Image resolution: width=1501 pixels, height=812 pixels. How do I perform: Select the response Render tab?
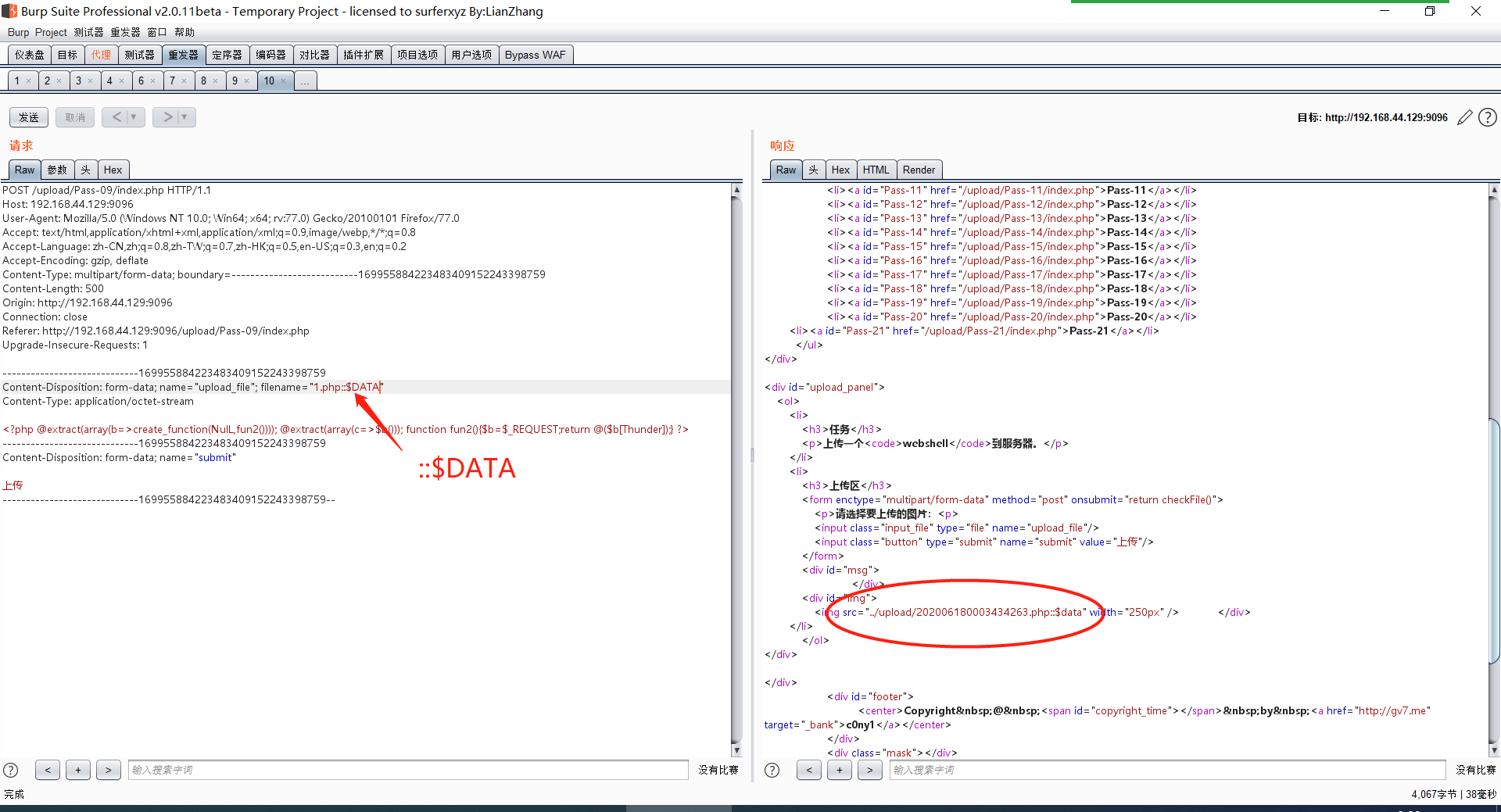pos(919,170)
